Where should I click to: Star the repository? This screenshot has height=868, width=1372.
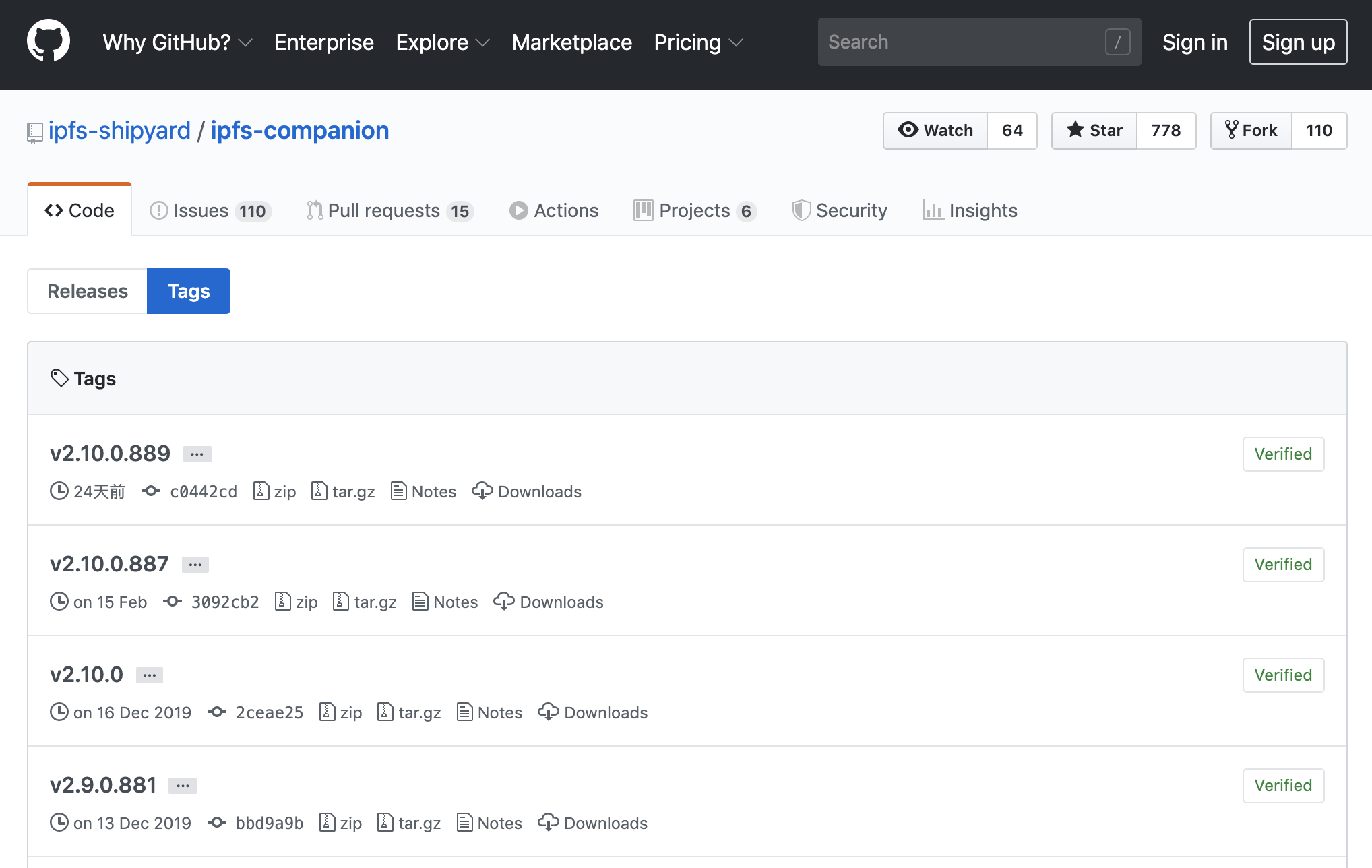[1094, 130]
